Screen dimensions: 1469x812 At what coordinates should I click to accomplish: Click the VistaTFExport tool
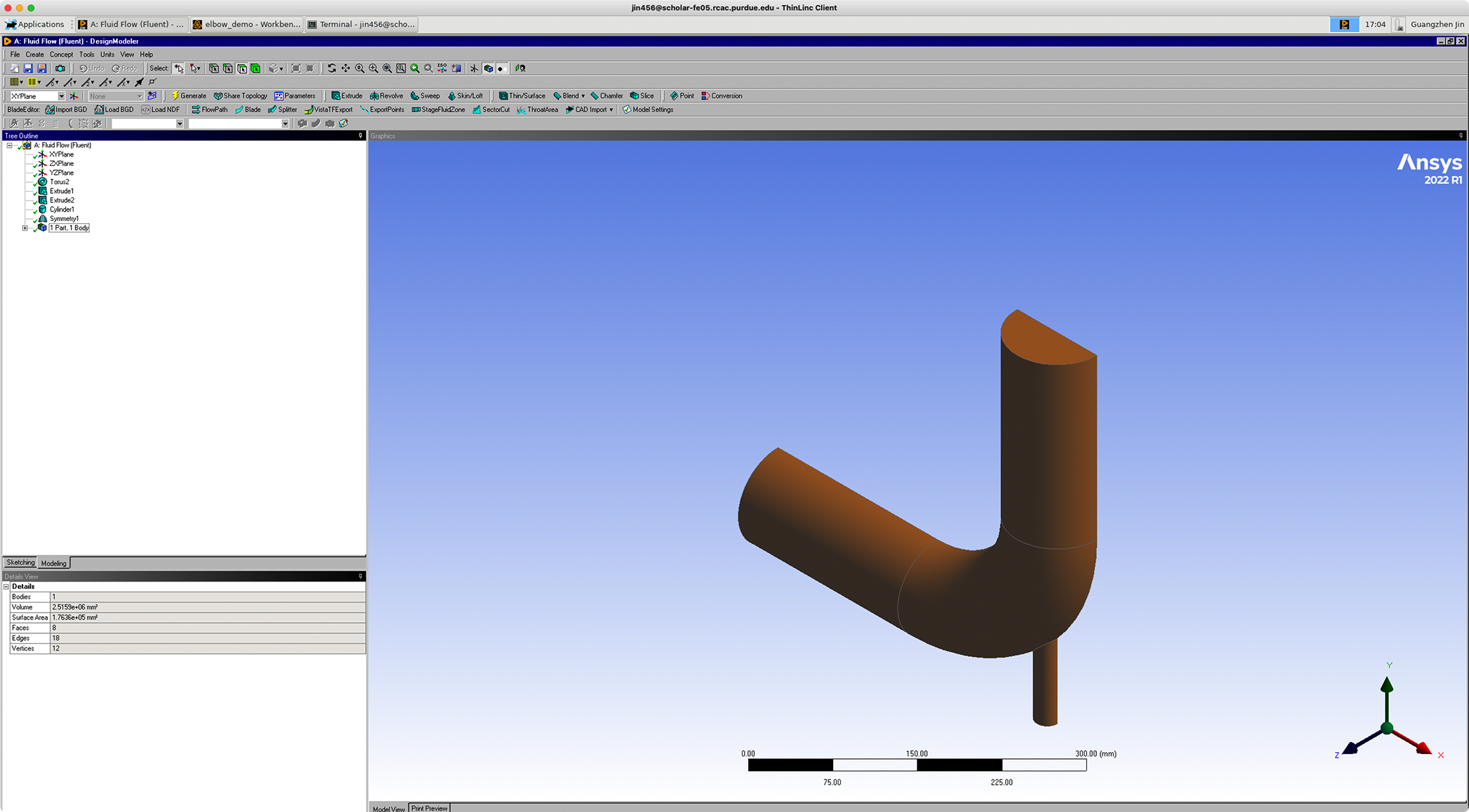point(328,109)
